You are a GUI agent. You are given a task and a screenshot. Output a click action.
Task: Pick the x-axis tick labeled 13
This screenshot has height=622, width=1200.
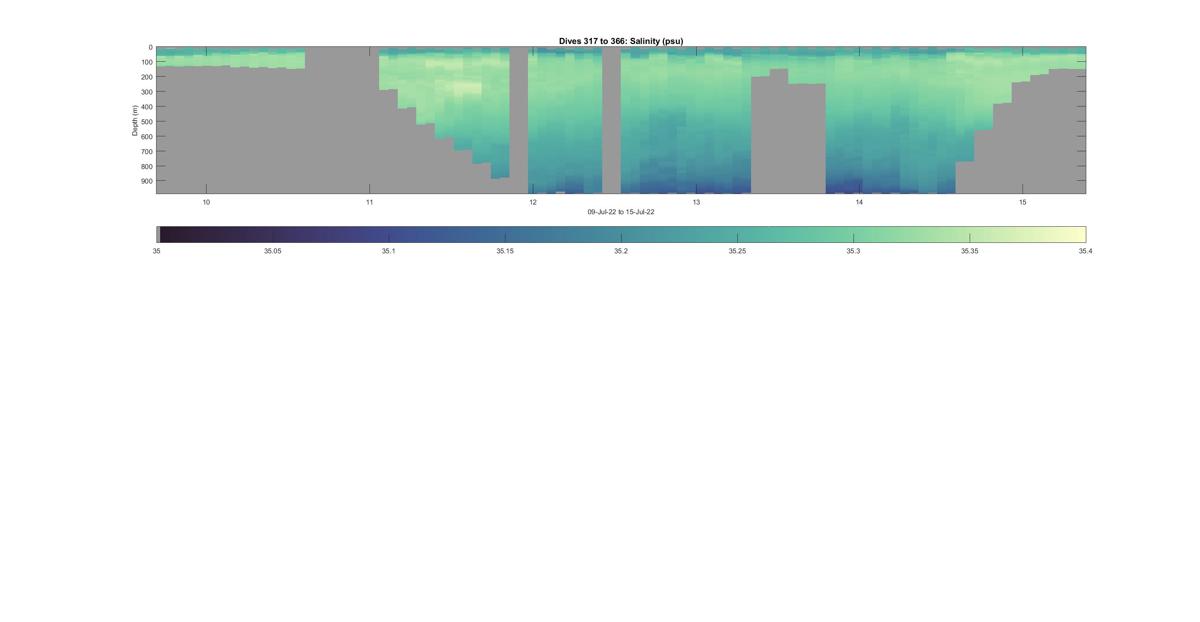click(x=696, y=202)
